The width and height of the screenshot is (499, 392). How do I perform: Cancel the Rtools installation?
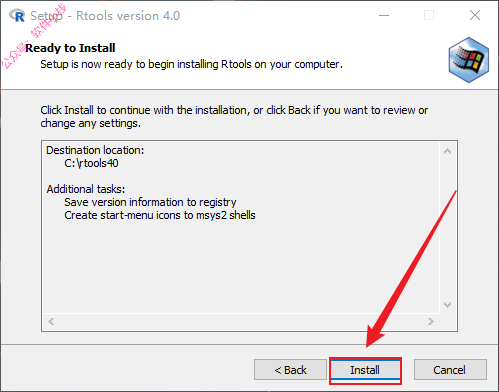tap(450, 370)
